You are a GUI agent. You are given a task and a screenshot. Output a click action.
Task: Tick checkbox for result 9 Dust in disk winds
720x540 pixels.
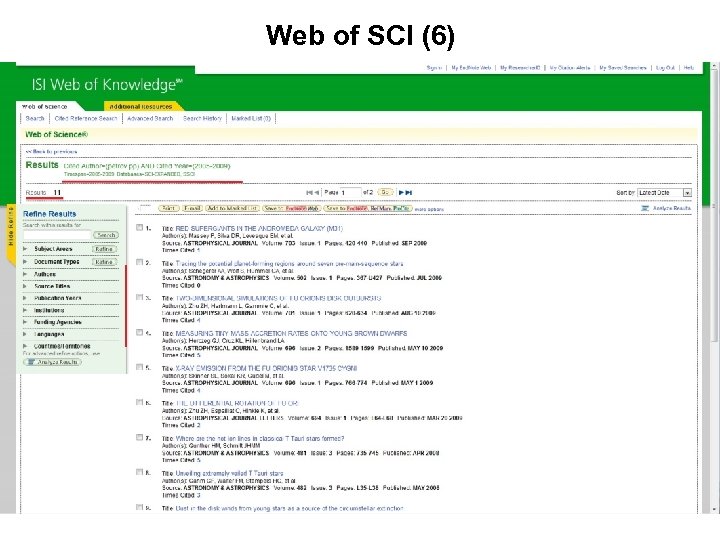tap(140, 507)
